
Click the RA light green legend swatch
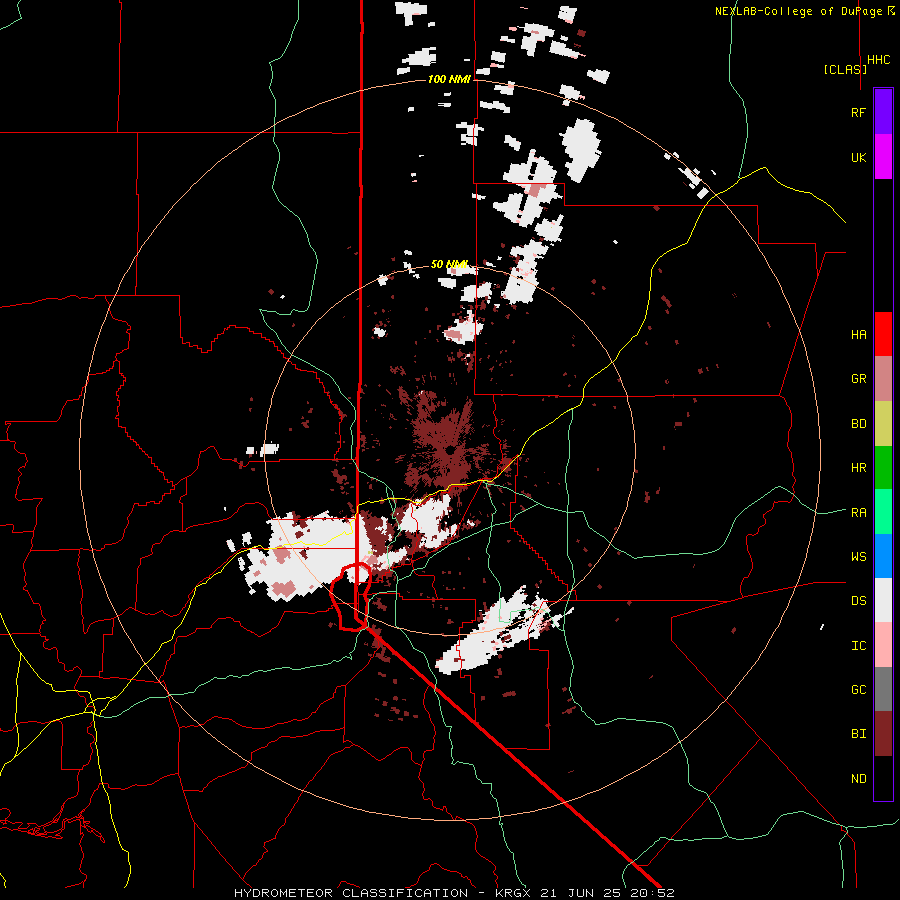coord(883,512)
